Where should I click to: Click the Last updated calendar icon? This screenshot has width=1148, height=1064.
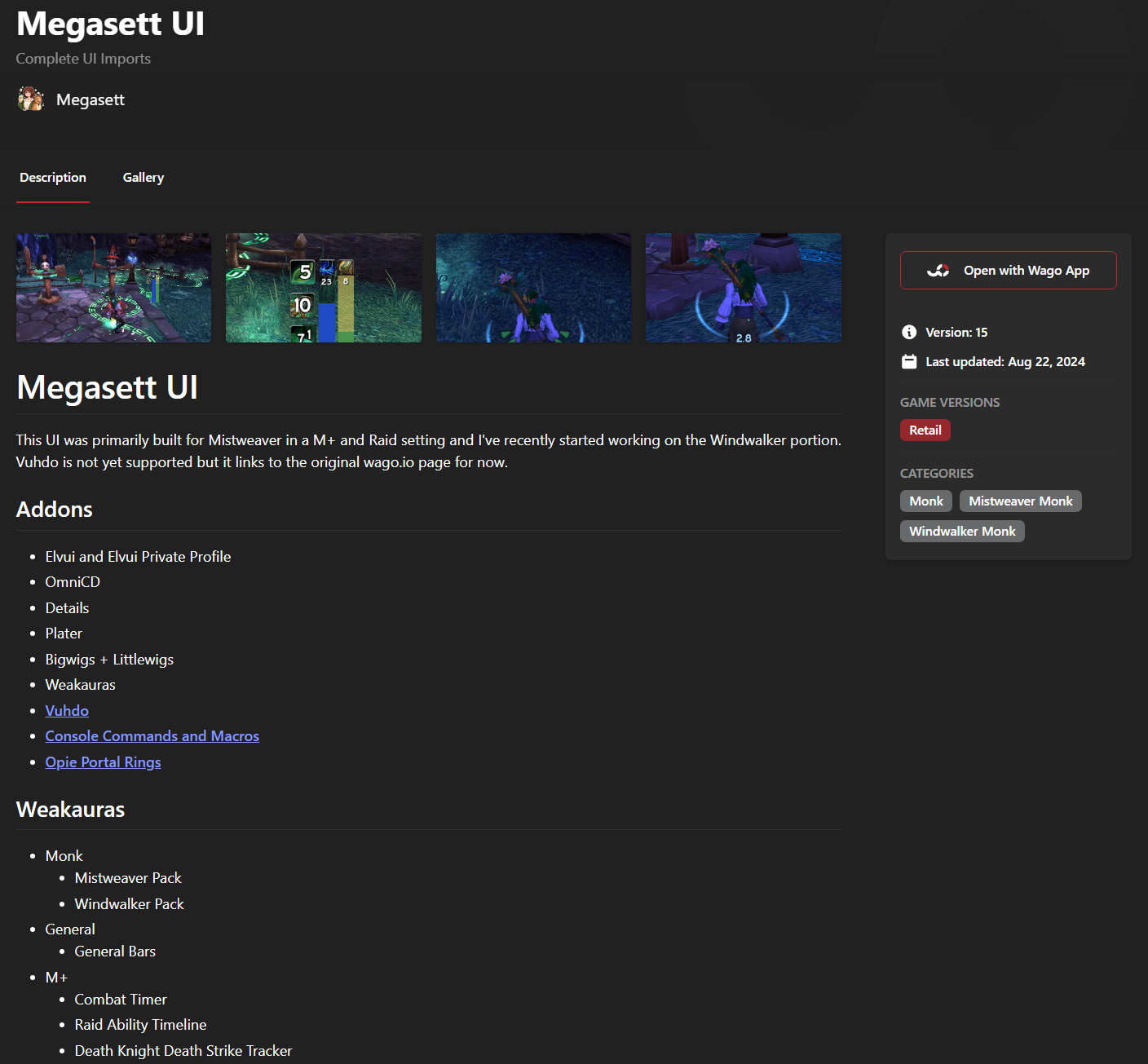[909, 362]
